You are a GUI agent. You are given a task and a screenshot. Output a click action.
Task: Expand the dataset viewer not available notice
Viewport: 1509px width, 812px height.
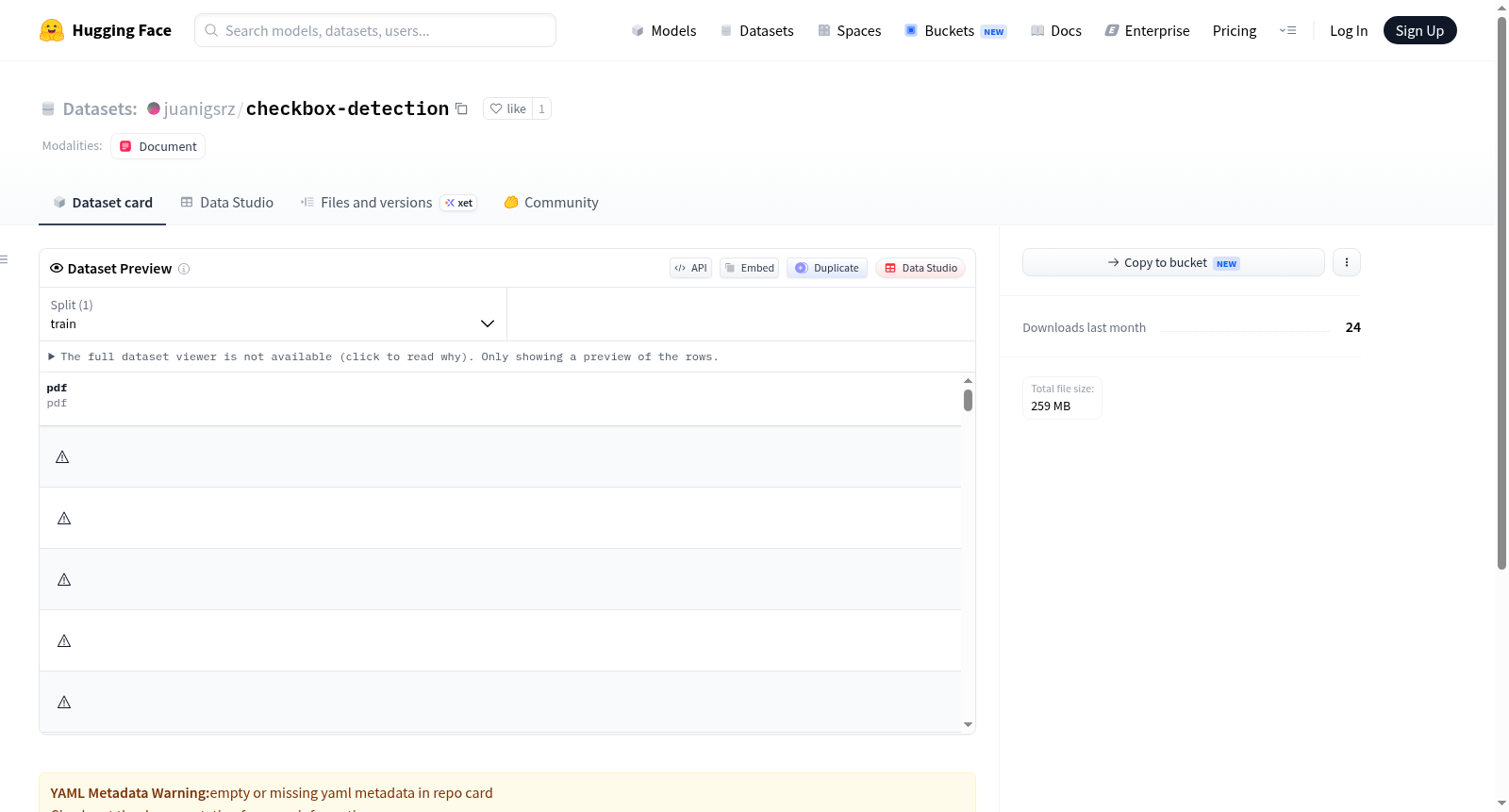[383, 356]
